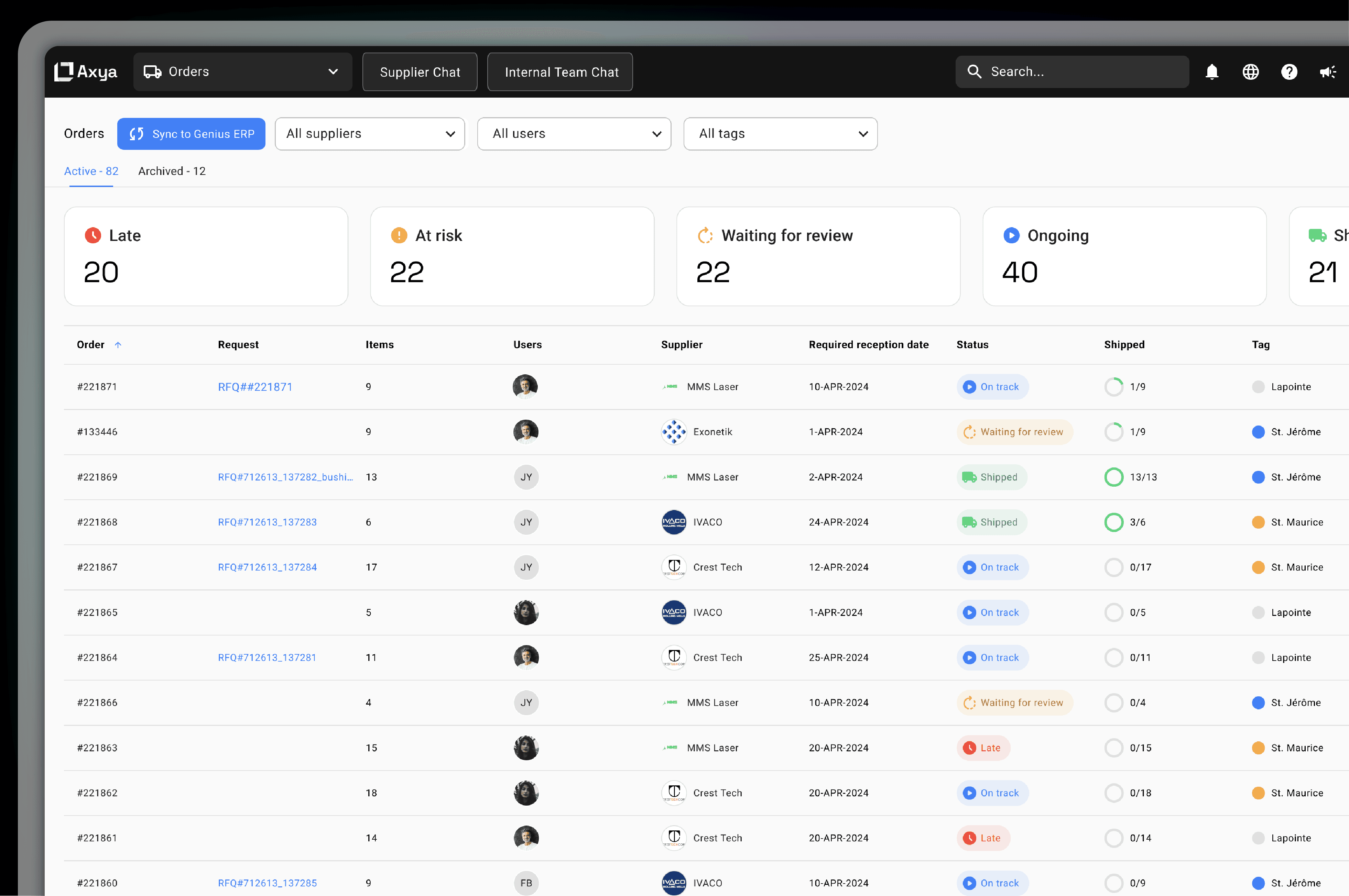The width and height of the screenshot is (1349, 896).
Task: Click the Sync to Genius ERP button
Action: (191, 134)
